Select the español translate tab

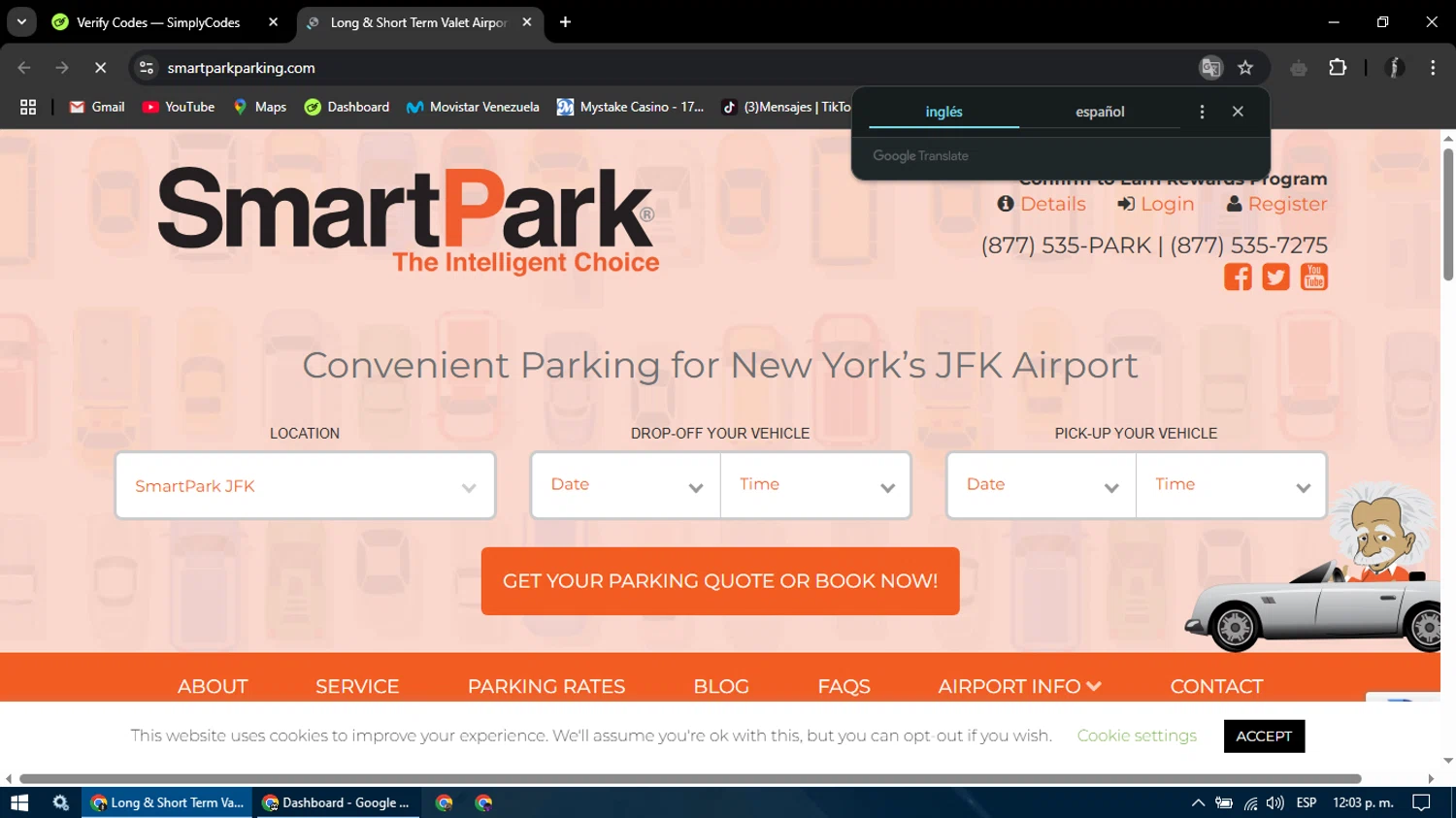[x=1100, y=112]
